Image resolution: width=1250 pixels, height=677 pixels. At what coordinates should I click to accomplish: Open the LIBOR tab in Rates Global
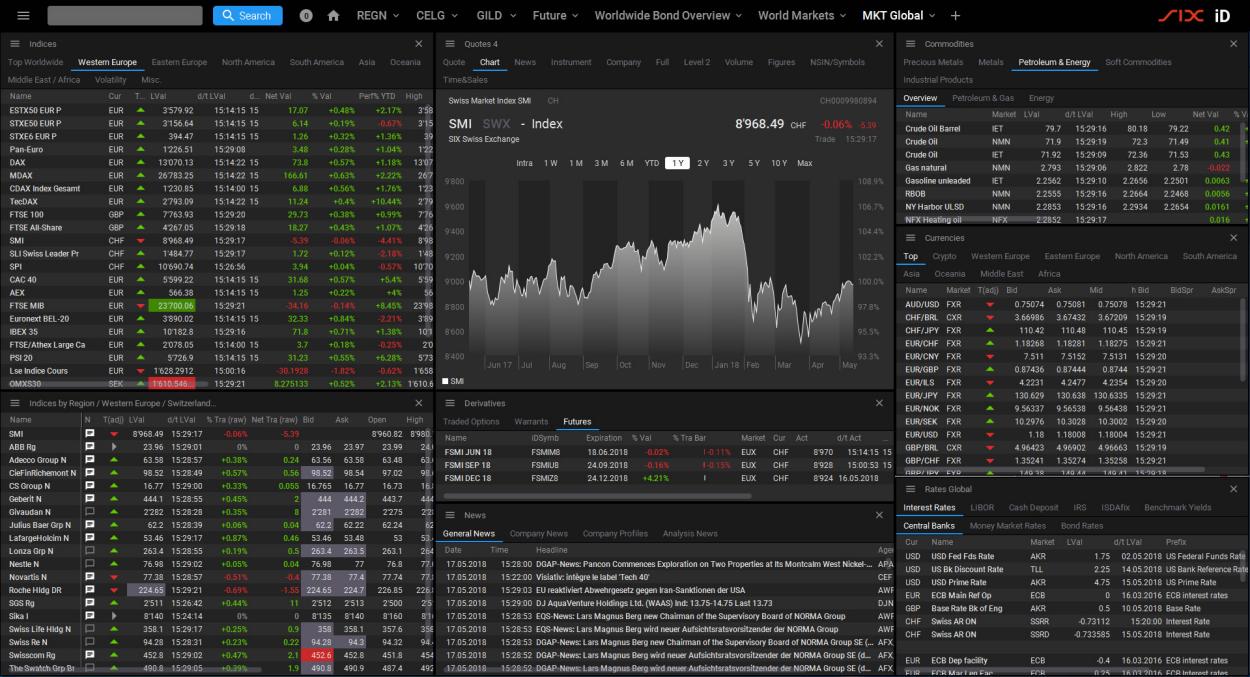pos(982,507)
